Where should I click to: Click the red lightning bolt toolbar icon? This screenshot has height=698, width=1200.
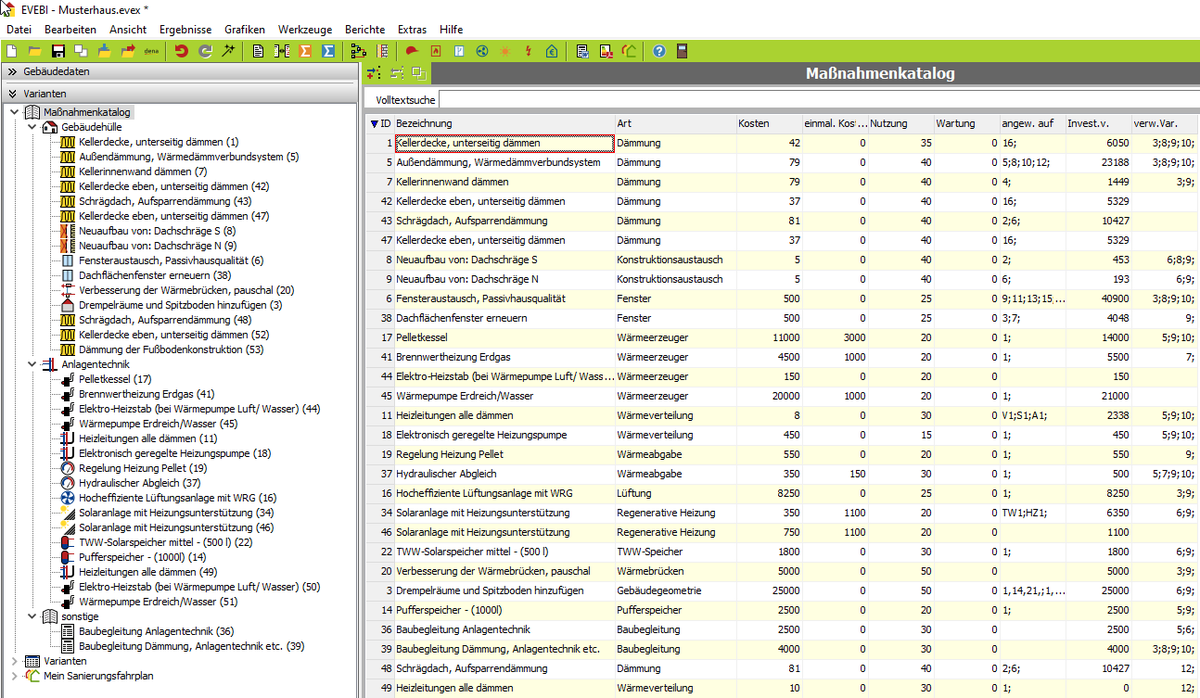[x=528, y=50]
